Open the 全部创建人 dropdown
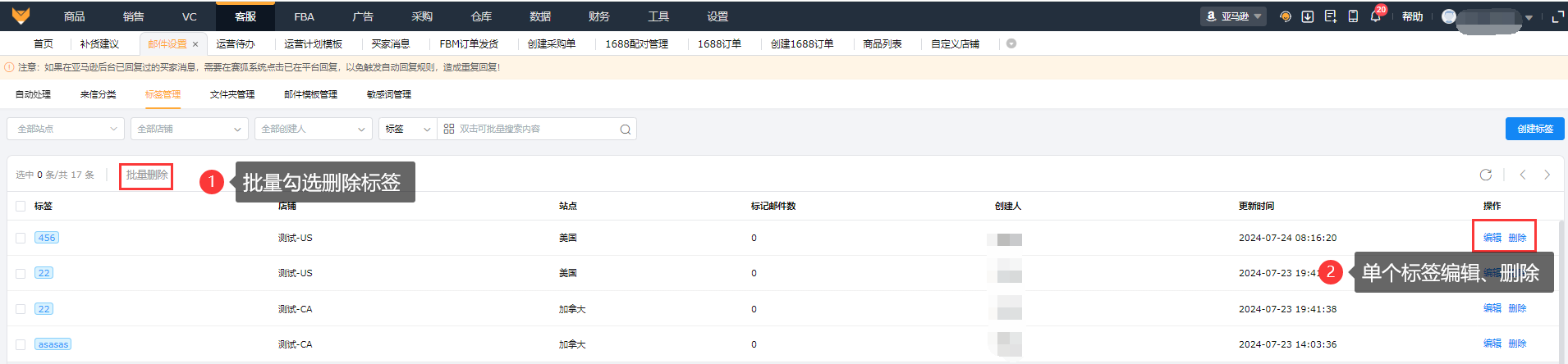The image size is (1568, 364). point(314,129)
